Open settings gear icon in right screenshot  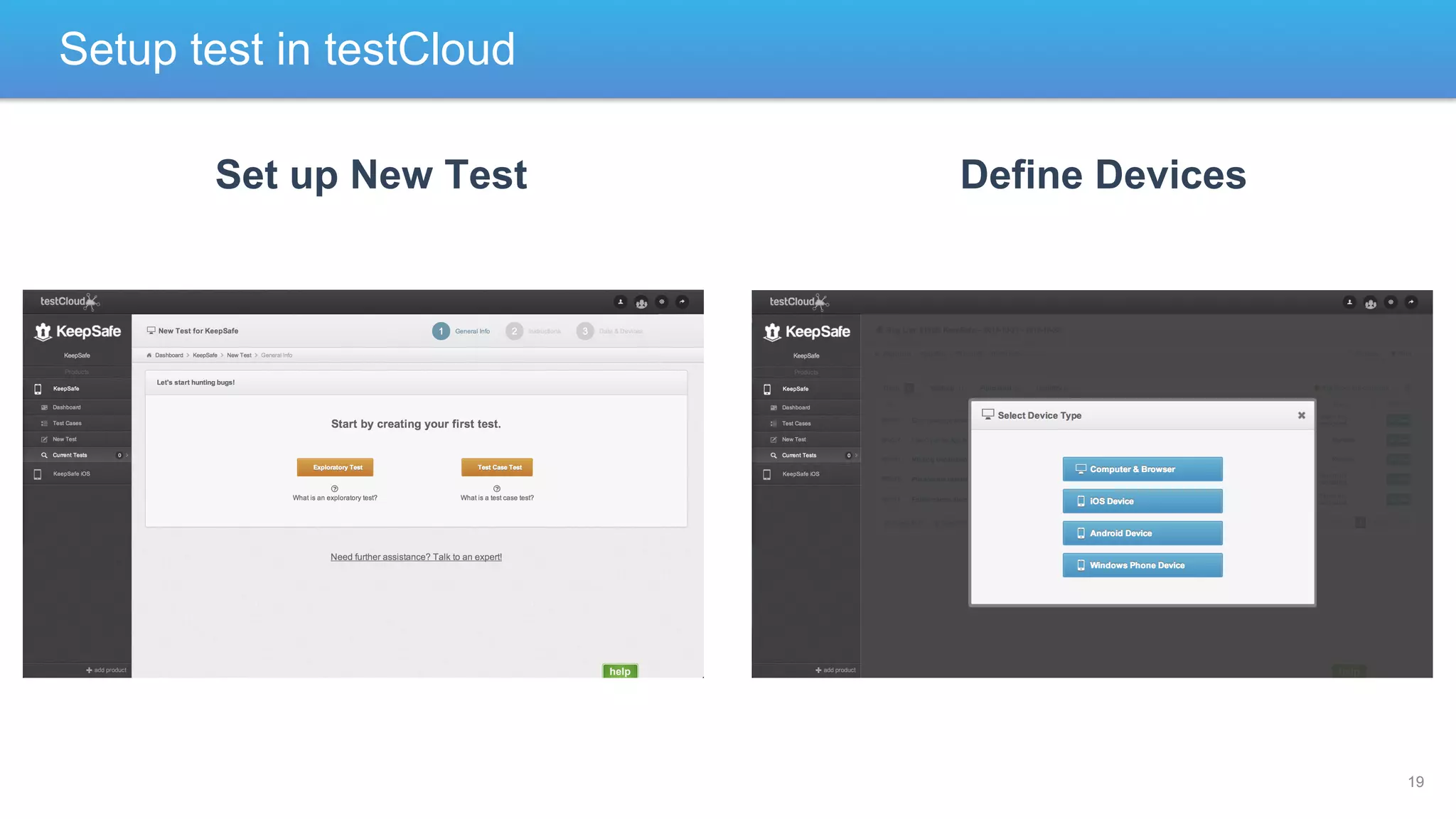point(1391,302)
